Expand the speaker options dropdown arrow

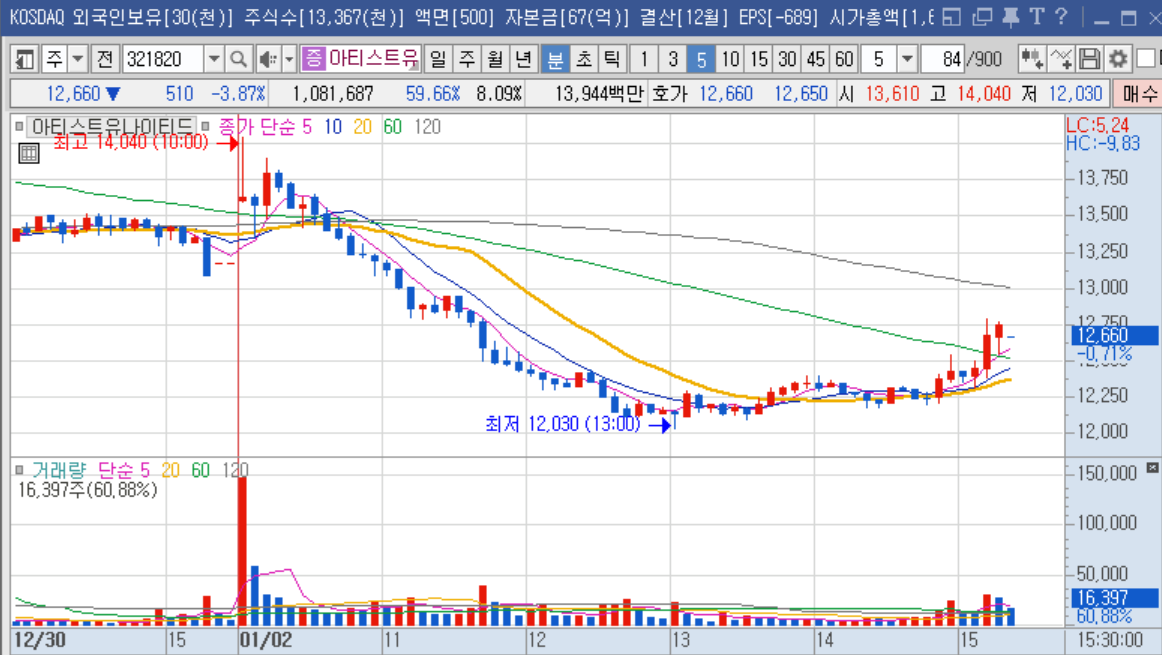coord(289,59)
